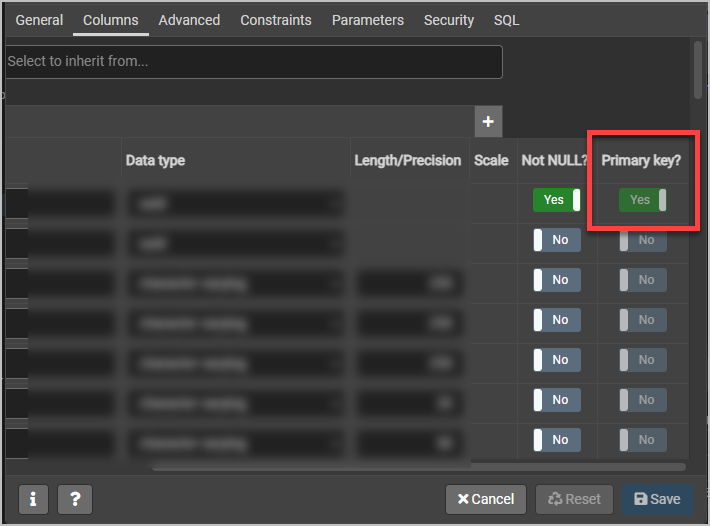The width and height of the screenshot is (710, 526).
Task: Toggle Not NULL switch in third row
Action: (x=557, y=280)
